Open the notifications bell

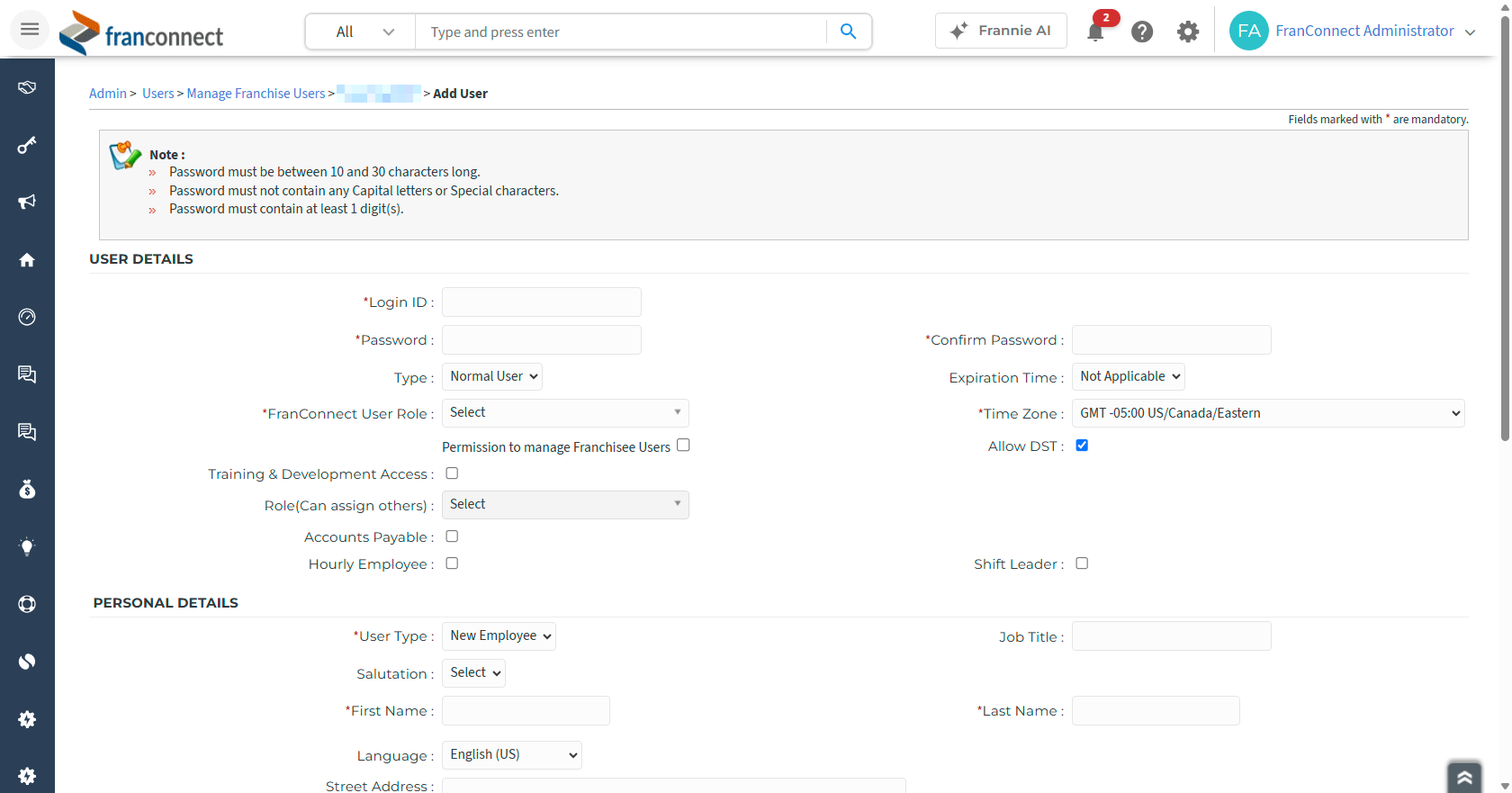coord(1095,32)
